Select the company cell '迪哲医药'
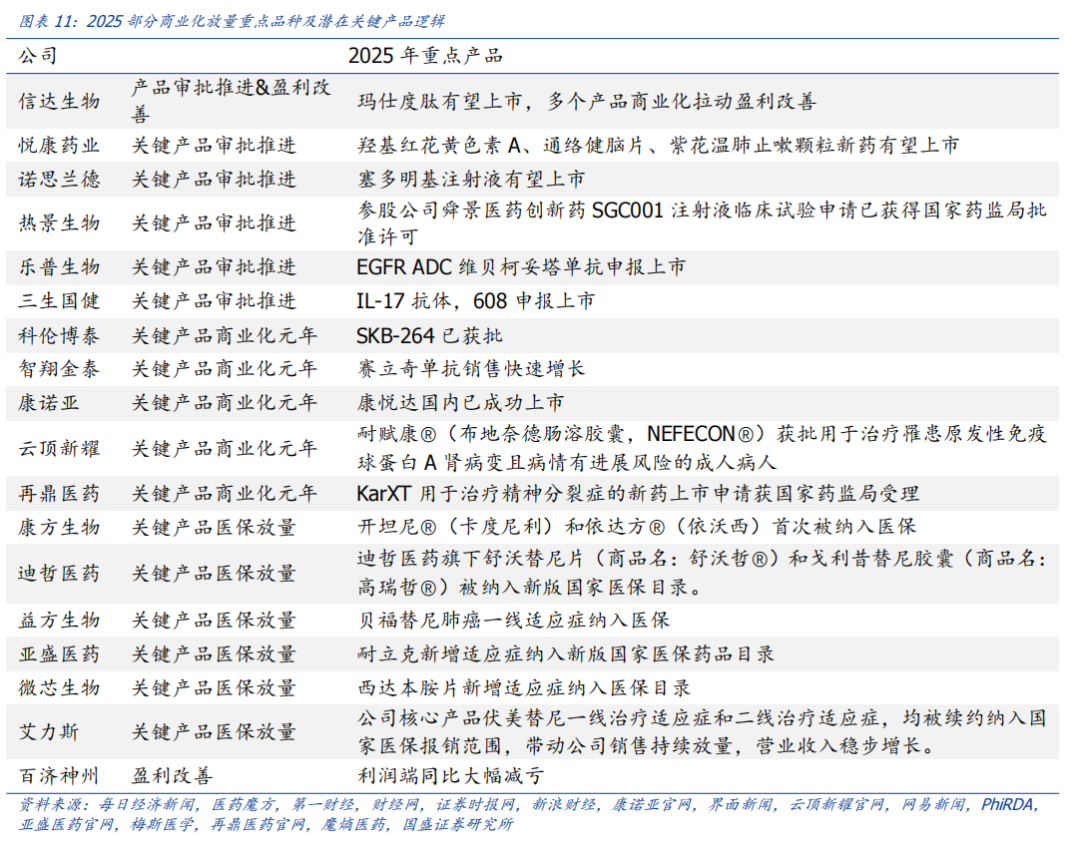1080x857 pixels. click(x=59, y=573)
